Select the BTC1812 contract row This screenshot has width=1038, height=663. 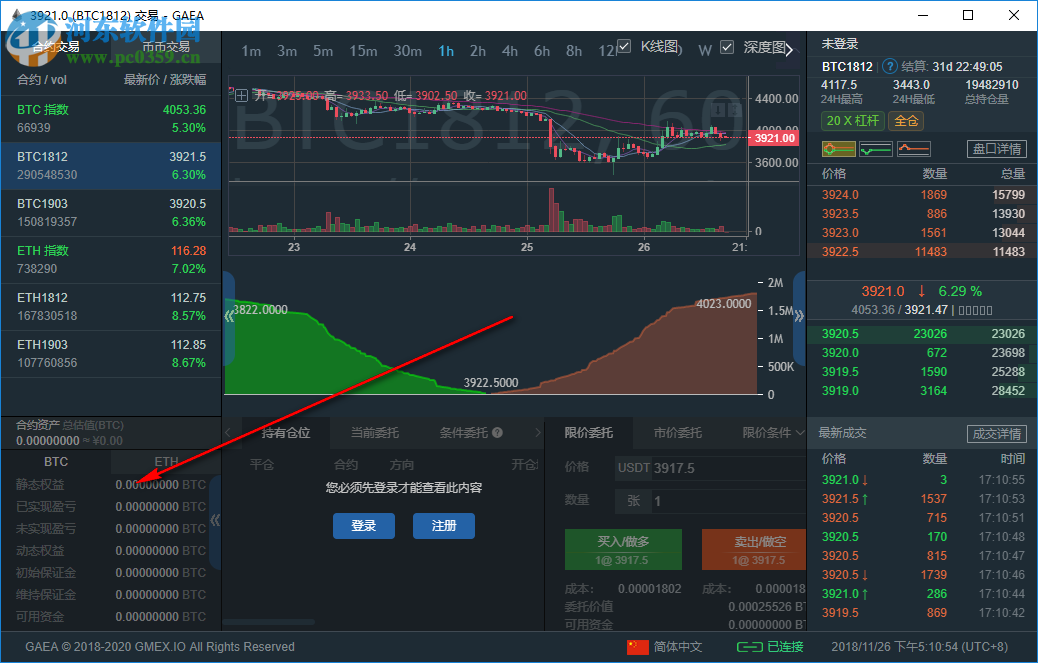111,165
